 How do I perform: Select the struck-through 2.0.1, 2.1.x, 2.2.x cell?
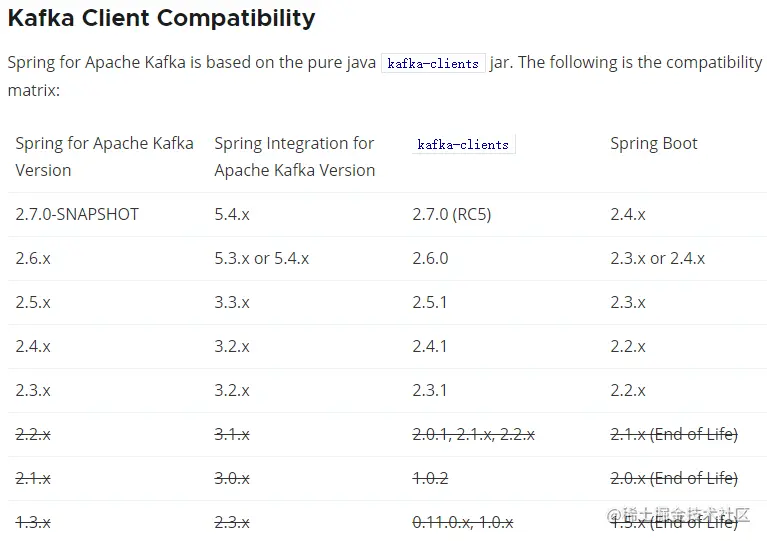[474, 434]
